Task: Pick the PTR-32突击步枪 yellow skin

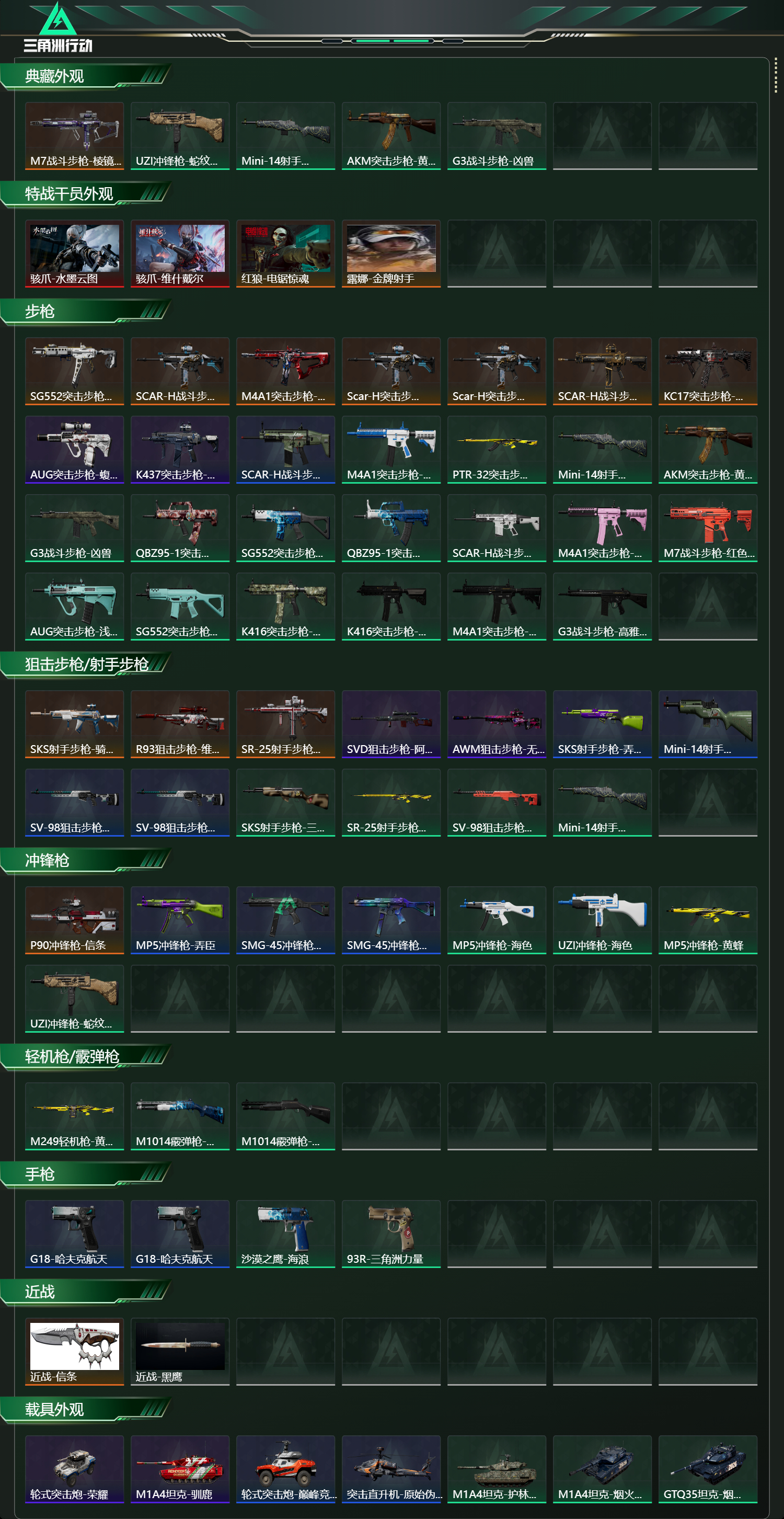Action: pyautogui.click(x=497, y=449)
